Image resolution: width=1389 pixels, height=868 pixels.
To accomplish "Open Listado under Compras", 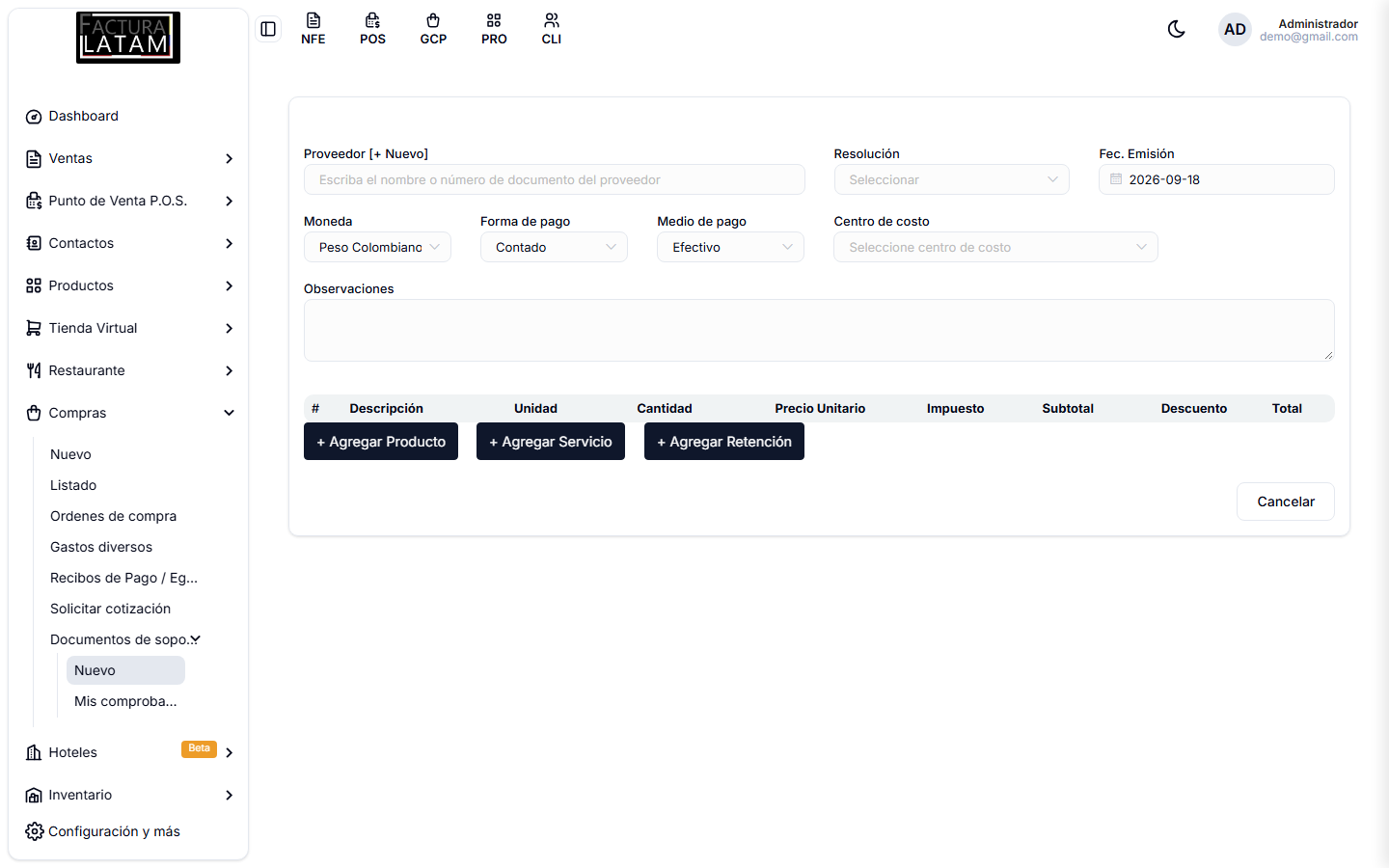I will click(x=73, y=485).
